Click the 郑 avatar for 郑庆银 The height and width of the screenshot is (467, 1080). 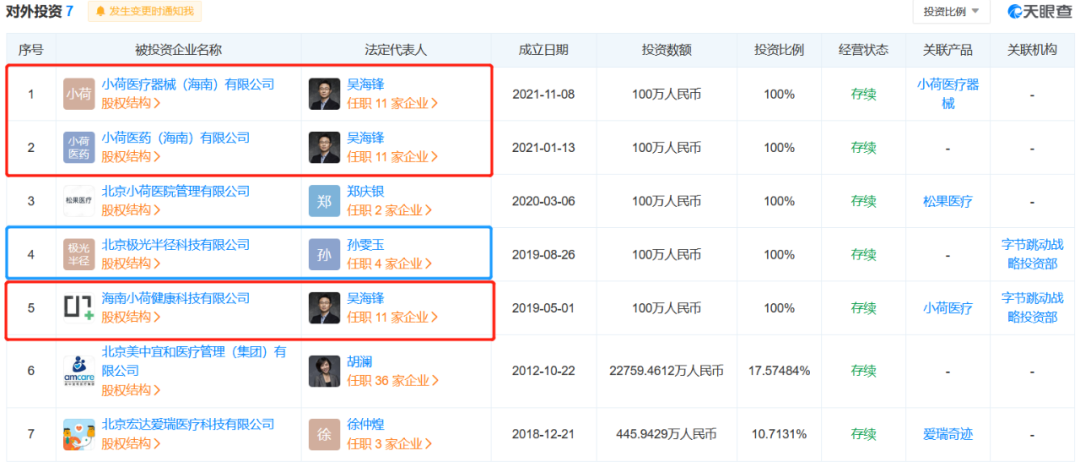[324, 201]
